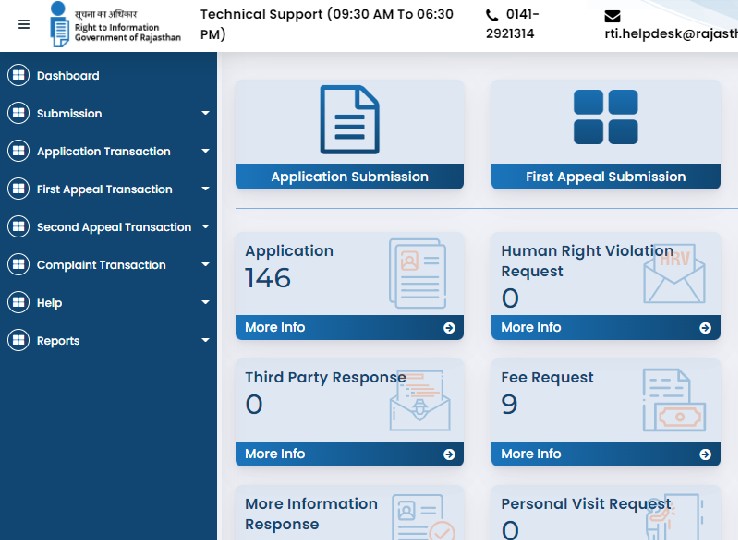Click the envelope email icon in the header
This screenshot has width=738, height=540.
[x=613, y=16]
